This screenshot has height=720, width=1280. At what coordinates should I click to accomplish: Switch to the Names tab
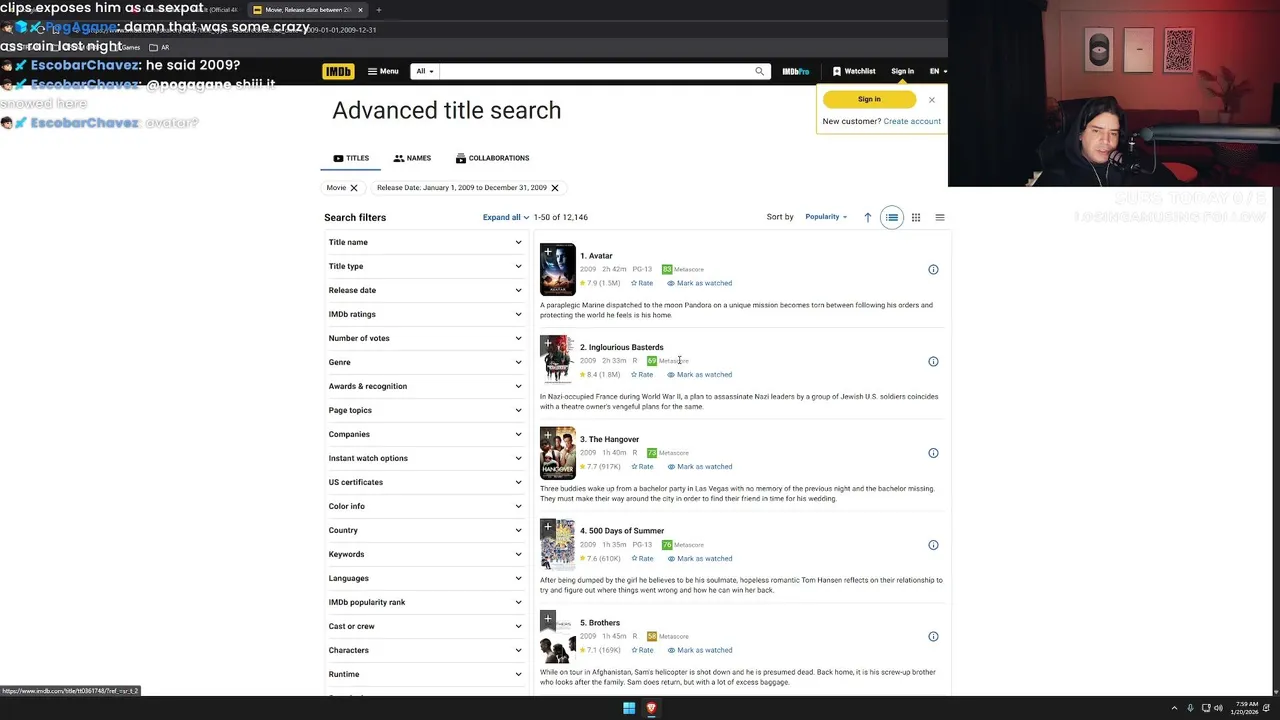coord(412,158)
